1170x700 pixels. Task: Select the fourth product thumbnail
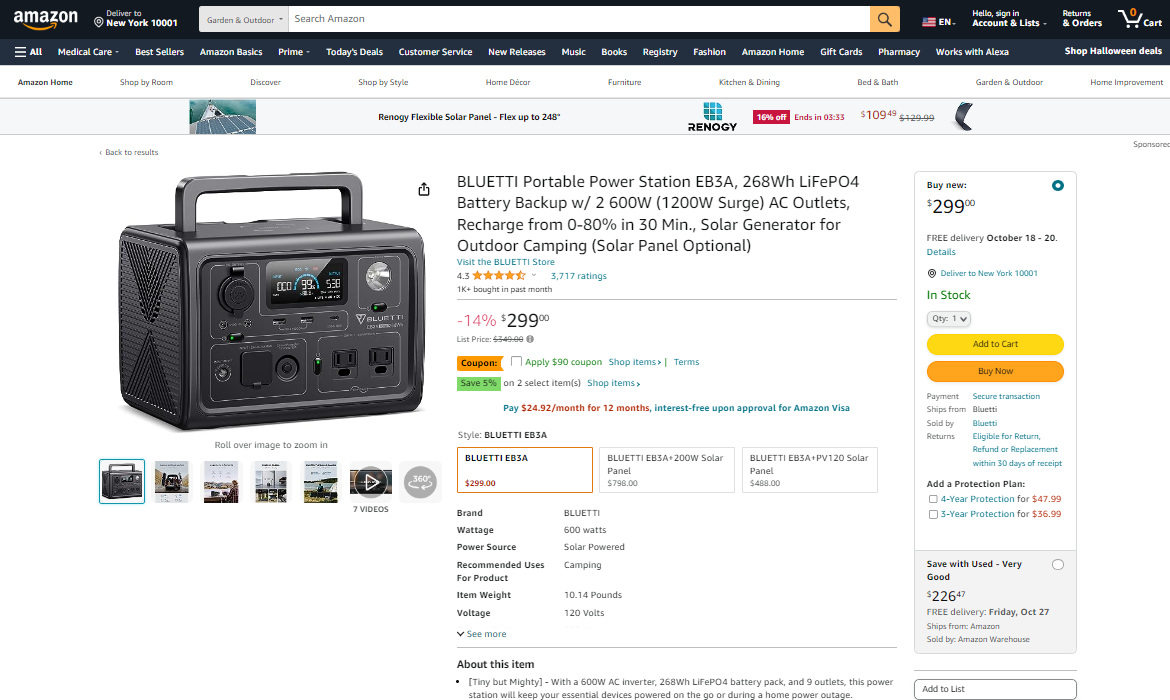(271, 481)
